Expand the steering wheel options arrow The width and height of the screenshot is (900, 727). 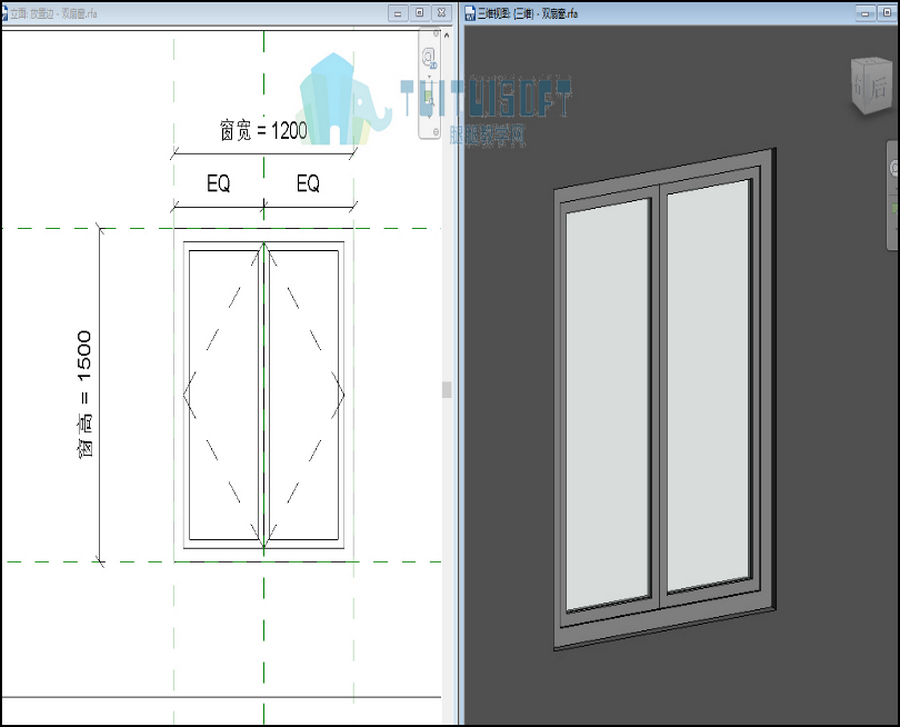click(429, 76)
